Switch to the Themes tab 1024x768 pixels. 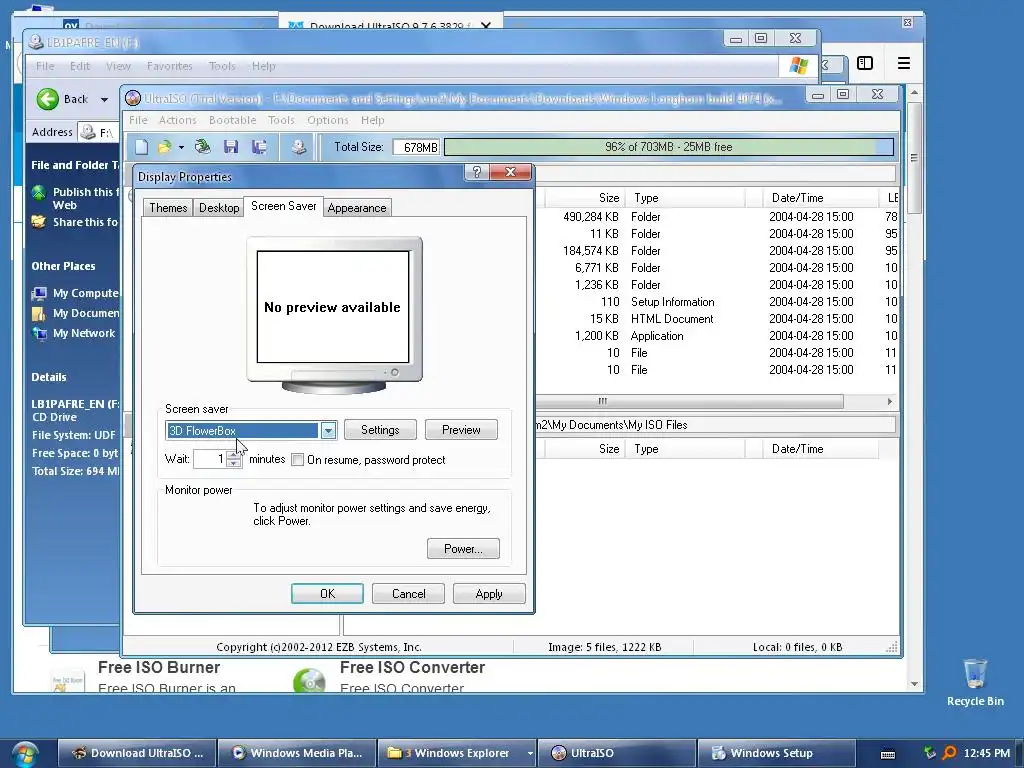point(168,208)
